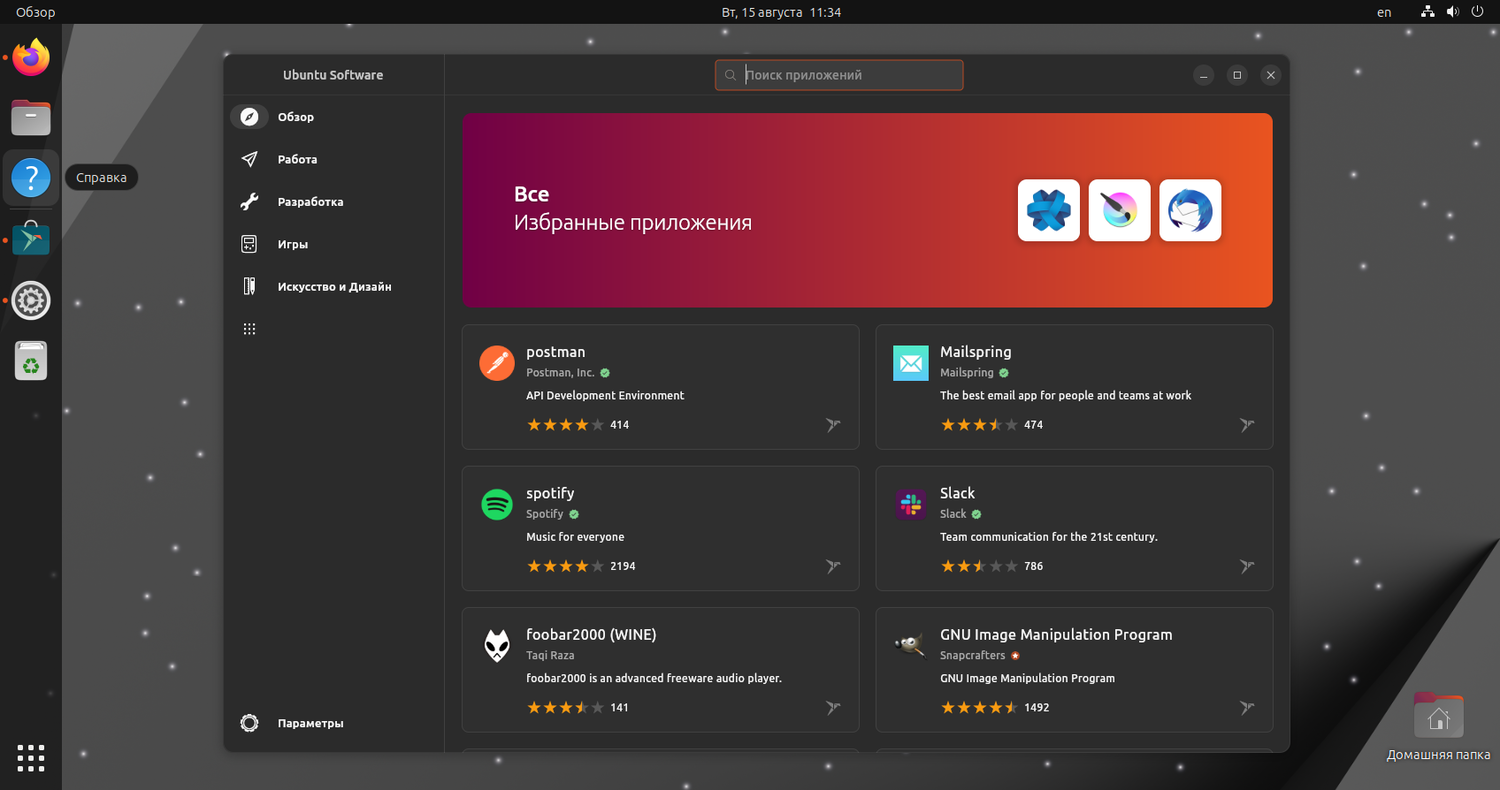This screenshot has height=790, width=1500.
Task: Open the first featured app icon in banner
Action: pyautogui.click(x=1048, y=210)
